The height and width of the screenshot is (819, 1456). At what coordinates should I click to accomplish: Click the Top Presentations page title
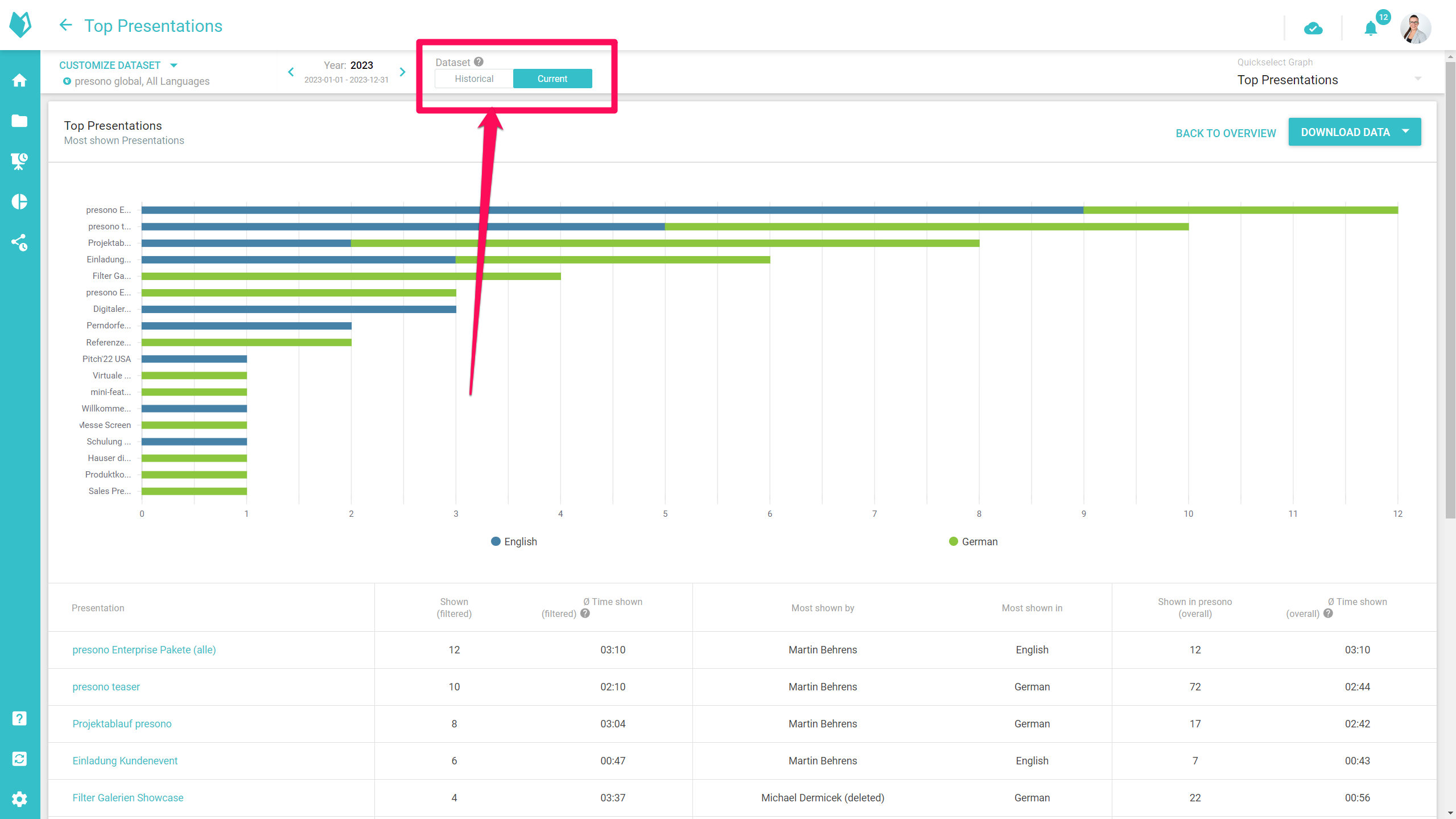click(154, 26)
